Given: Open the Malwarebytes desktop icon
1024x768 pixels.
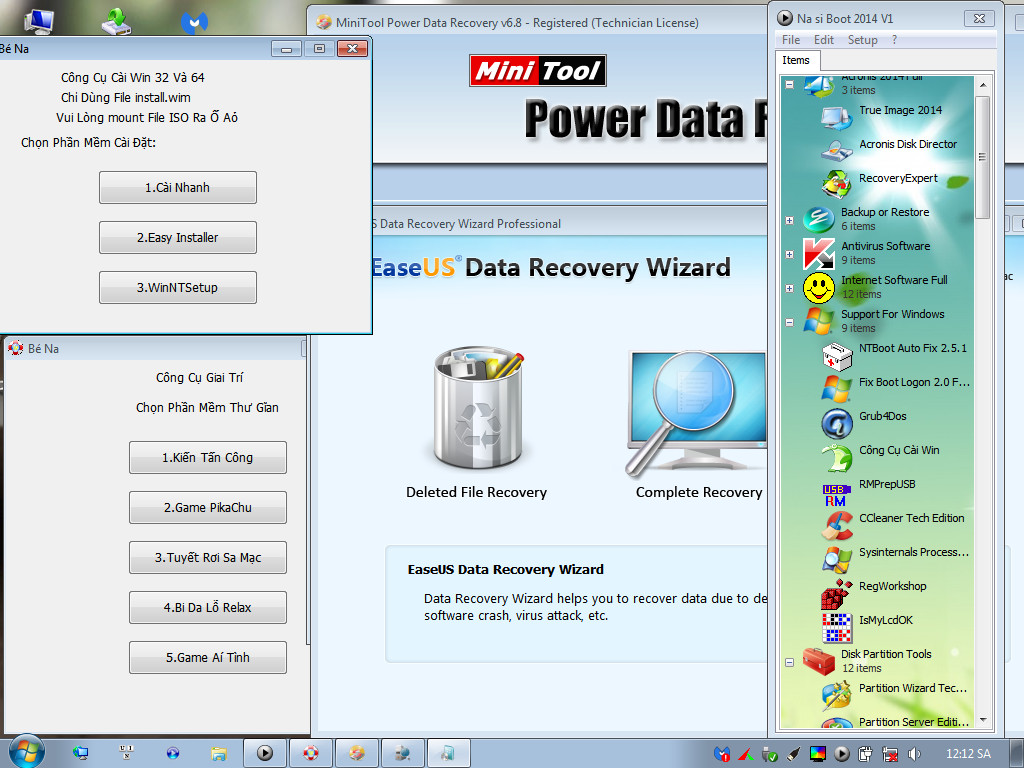Looking at the screenshot, I should [x=195, y=22].
